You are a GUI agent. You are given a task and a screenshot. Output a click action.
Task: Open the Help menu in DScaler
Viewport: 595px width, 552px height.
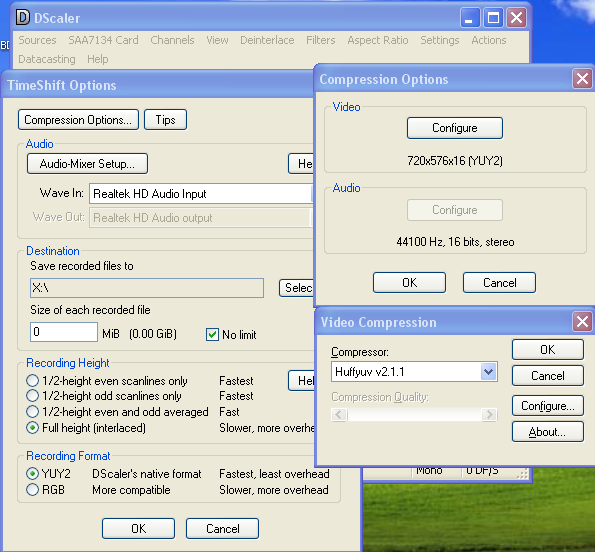(98, 59)
